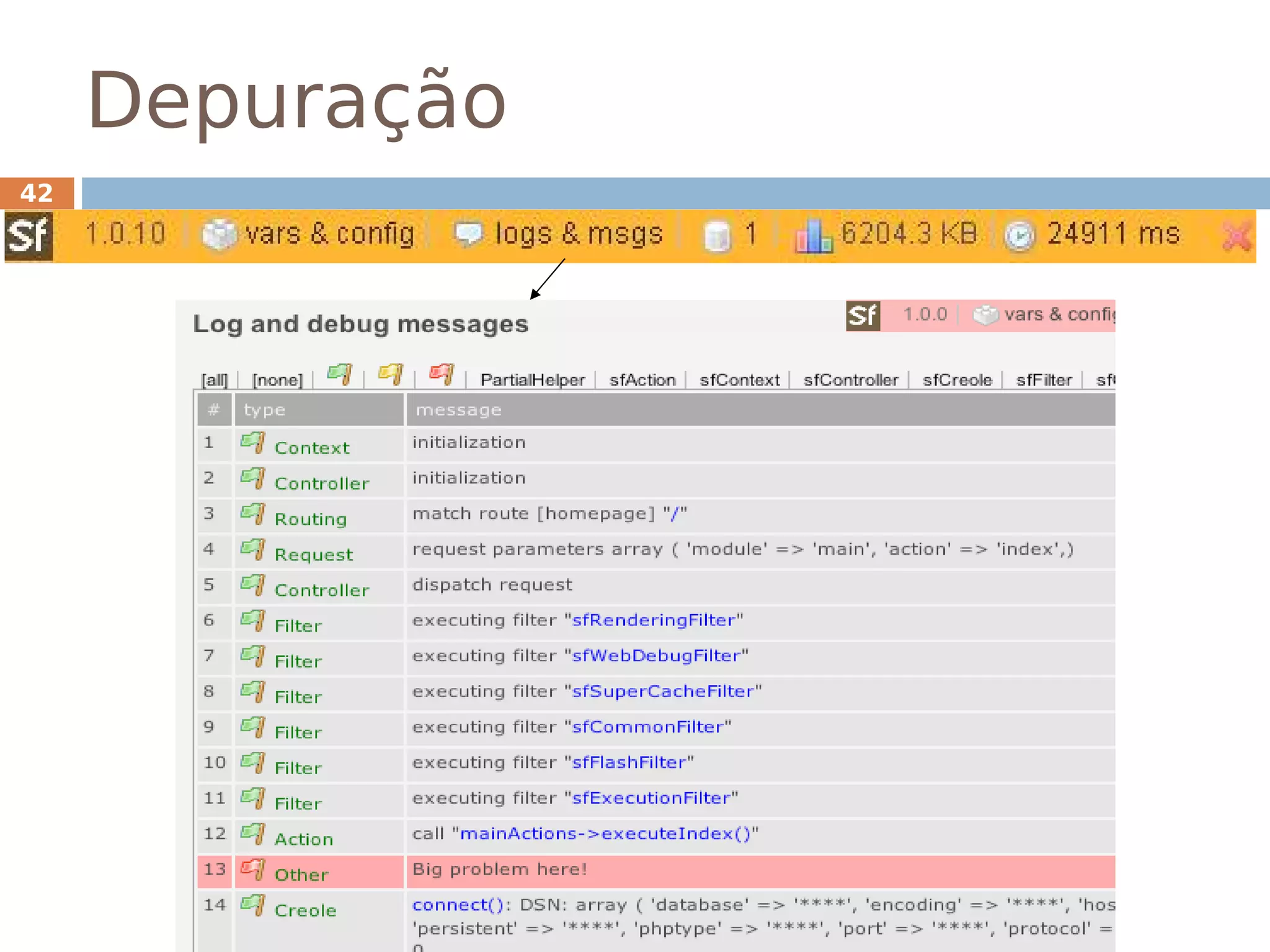Click the Action type label
The image size is (1270, 952).
(x=304, y=839)
